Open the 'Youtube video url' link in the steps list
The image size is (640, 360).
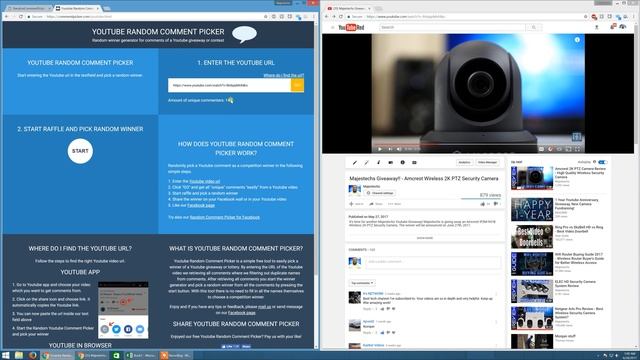pyautogui.click(x=204, y=181)
